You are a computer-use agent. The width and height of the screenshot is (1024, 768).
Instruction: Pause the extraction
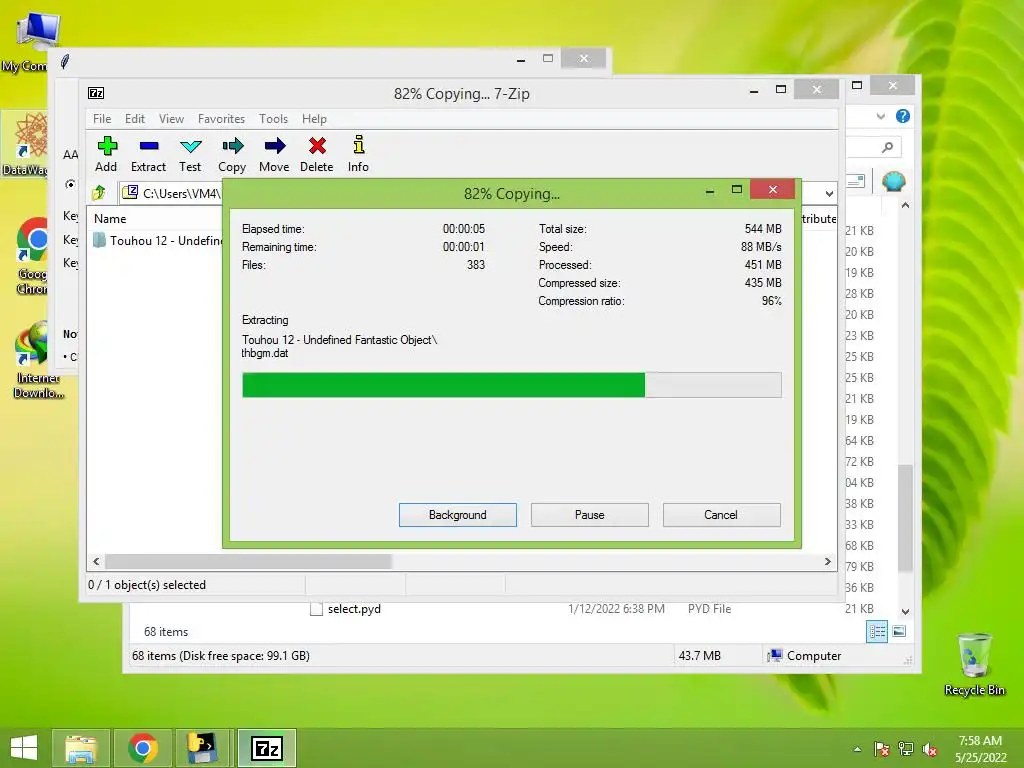tap(590, 515)
